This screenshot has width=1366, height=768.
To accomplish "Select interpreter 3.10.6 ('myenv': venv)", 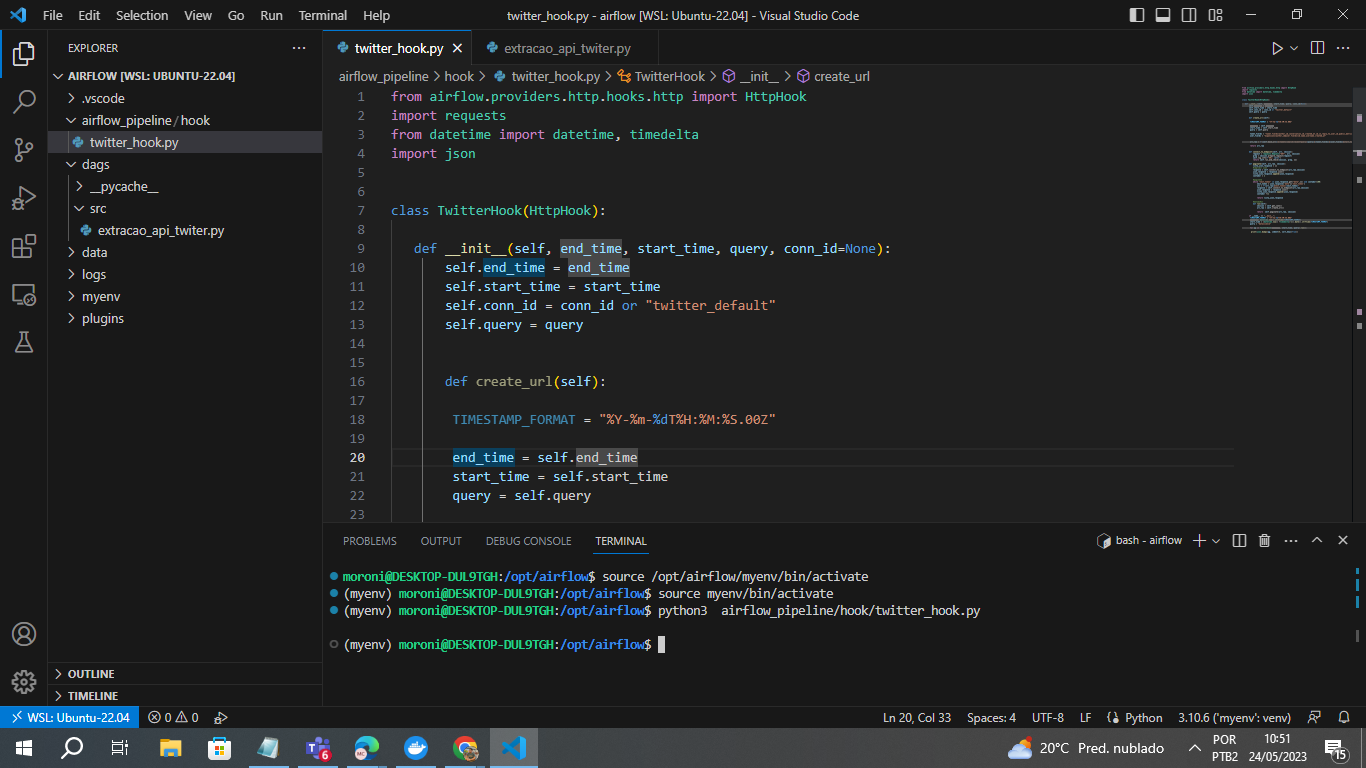I will 1234,717.
